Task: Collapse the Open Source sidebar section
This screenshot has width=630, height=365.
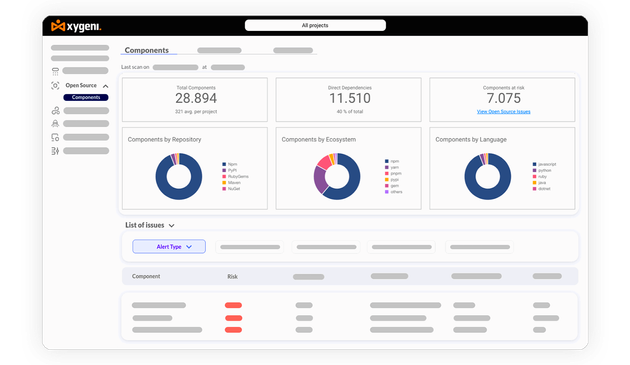Action: tap(106, 86)
